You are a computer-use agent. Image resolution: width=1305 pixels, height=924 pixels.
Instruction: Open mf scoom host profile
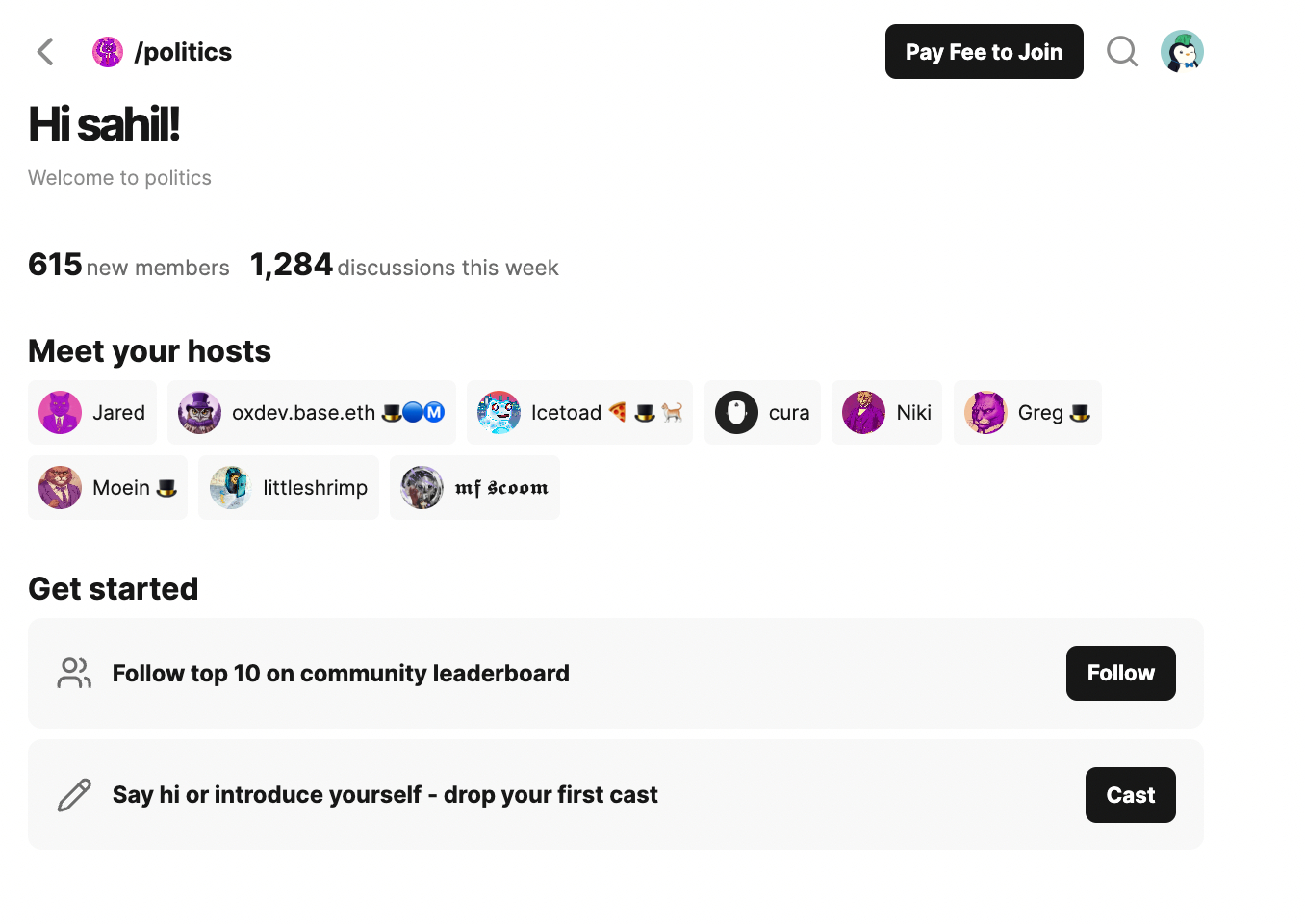(474, 488)
